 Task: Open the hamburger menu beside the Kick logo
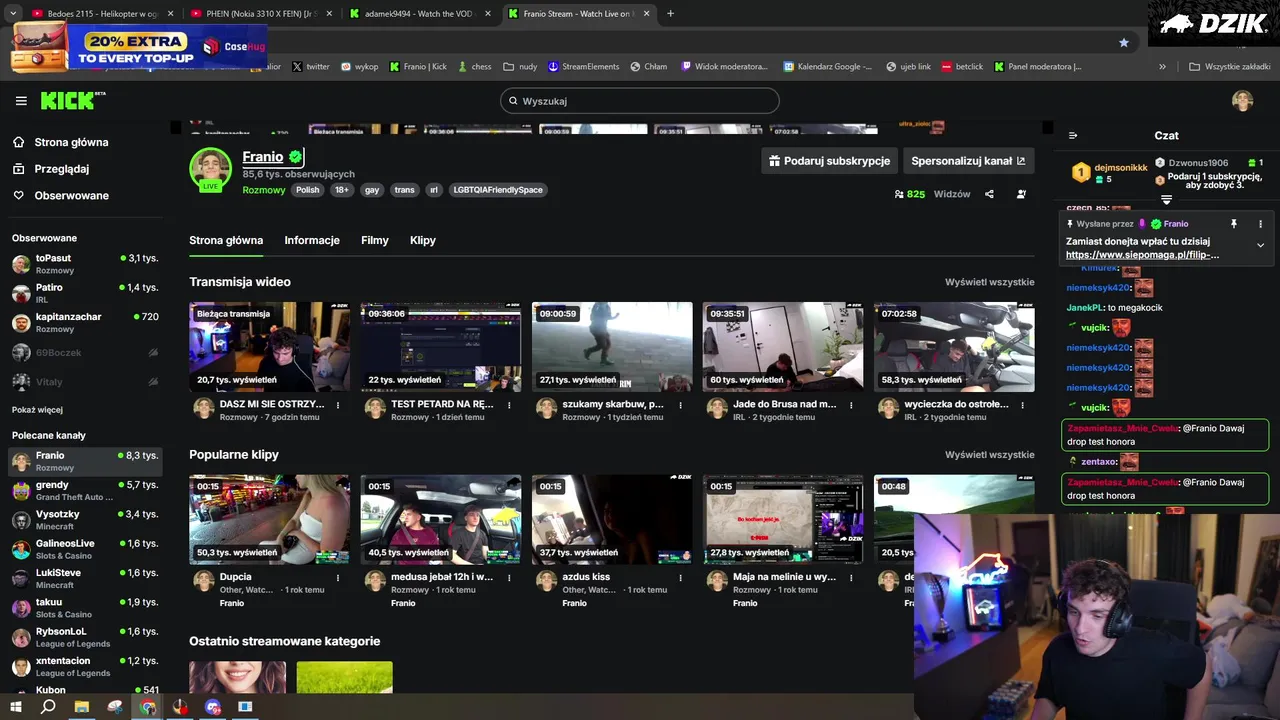pyautogui.click(x=21, y=101)
